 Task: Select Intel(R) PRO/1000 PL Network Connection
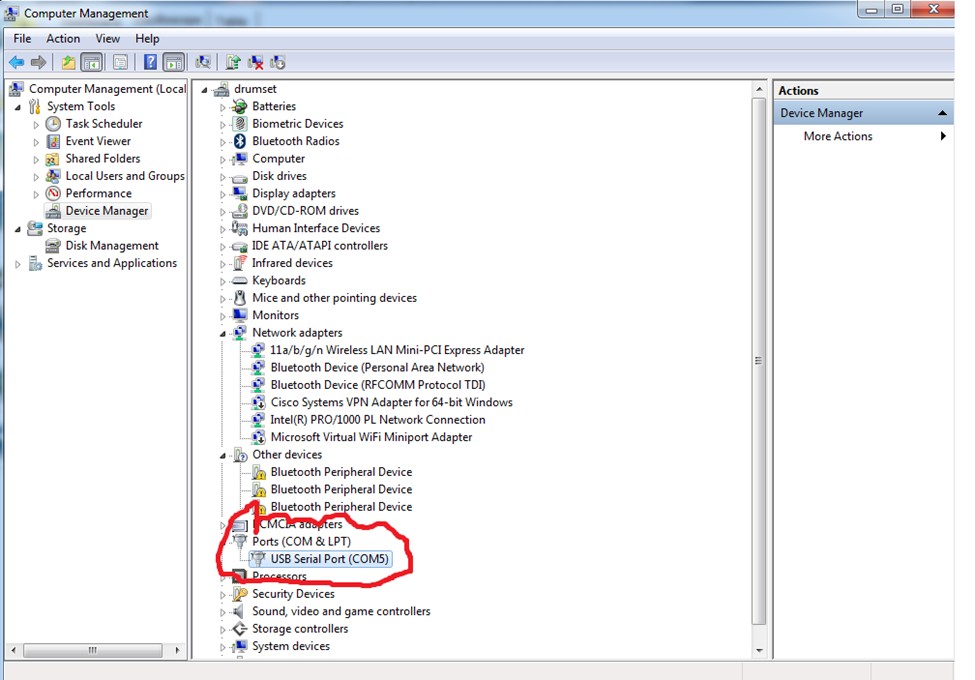click(x=377, y=420)
